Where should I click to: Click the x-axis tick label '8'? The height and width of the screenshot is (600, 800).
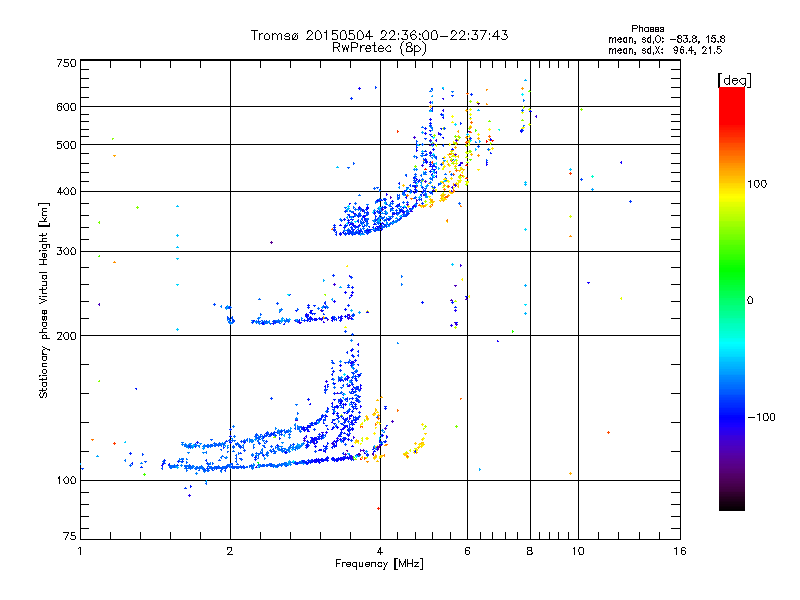530,551
